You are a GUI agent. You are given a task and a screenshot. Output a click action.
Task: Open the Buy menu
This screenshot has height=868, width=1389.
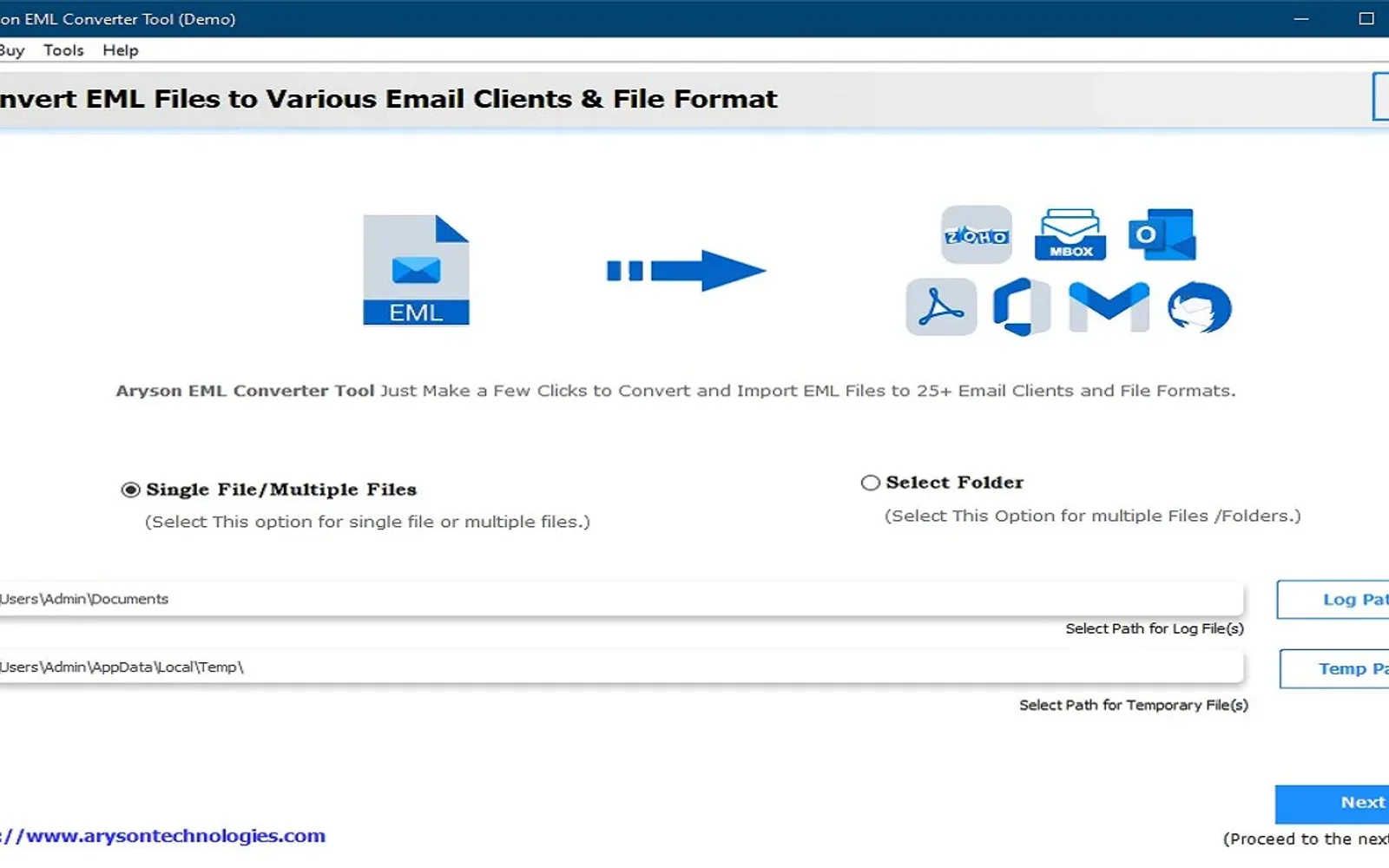click(x=12, y=50)
